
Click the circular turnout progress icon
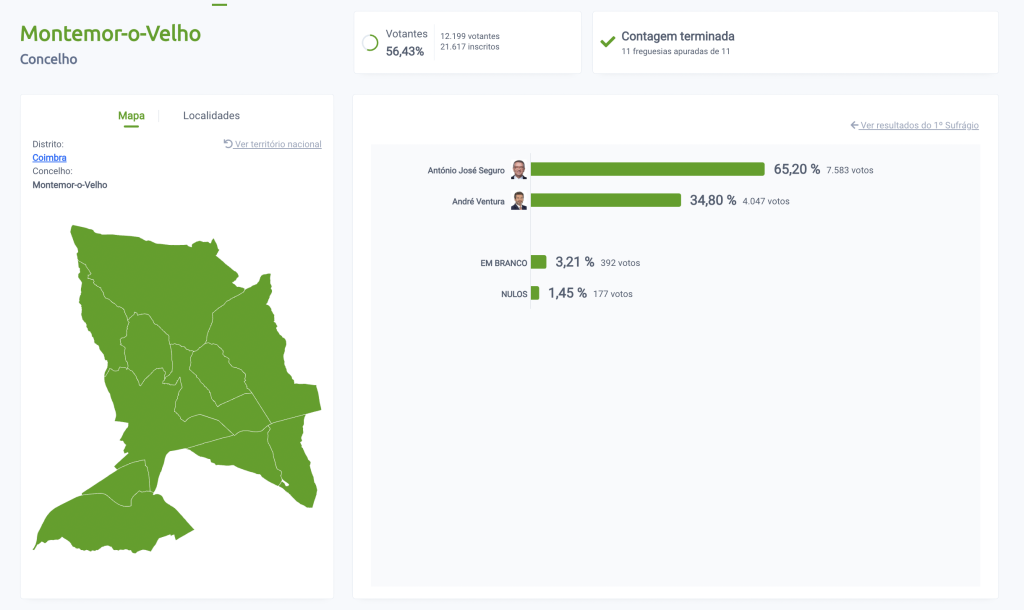click(370, 43)
